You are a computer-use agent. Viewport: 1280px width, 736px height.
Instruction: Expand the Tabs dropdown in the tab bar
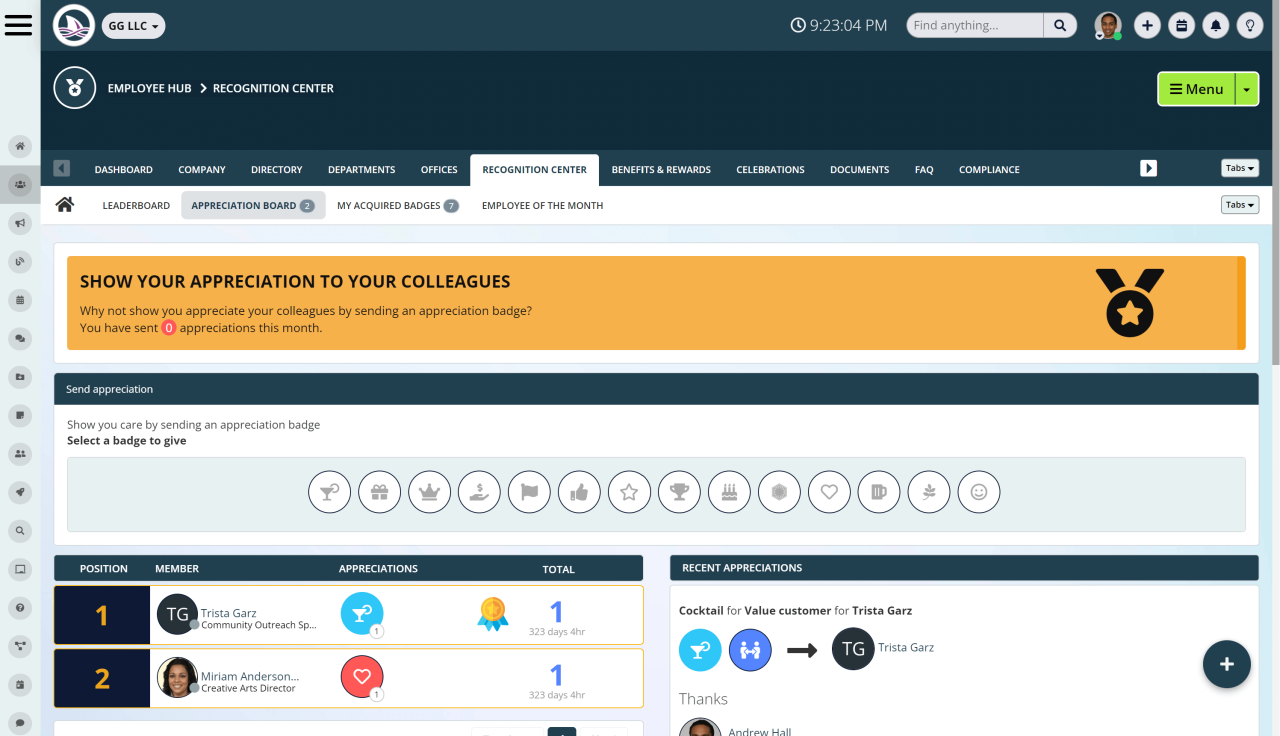coord(1239,168)
